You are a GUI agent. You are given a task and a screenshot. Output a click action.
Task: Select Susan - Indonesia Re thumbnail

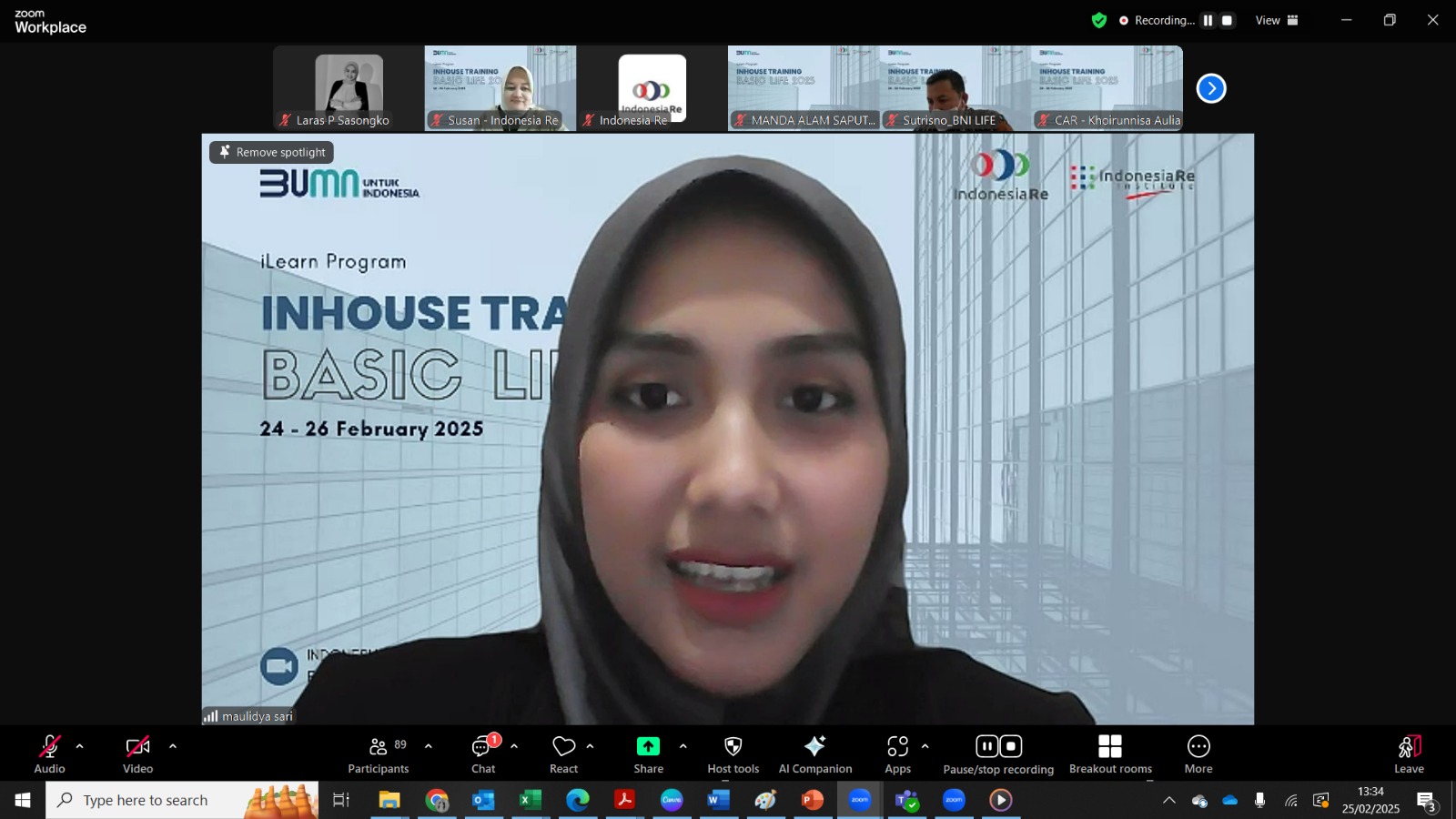pos(500,88)
